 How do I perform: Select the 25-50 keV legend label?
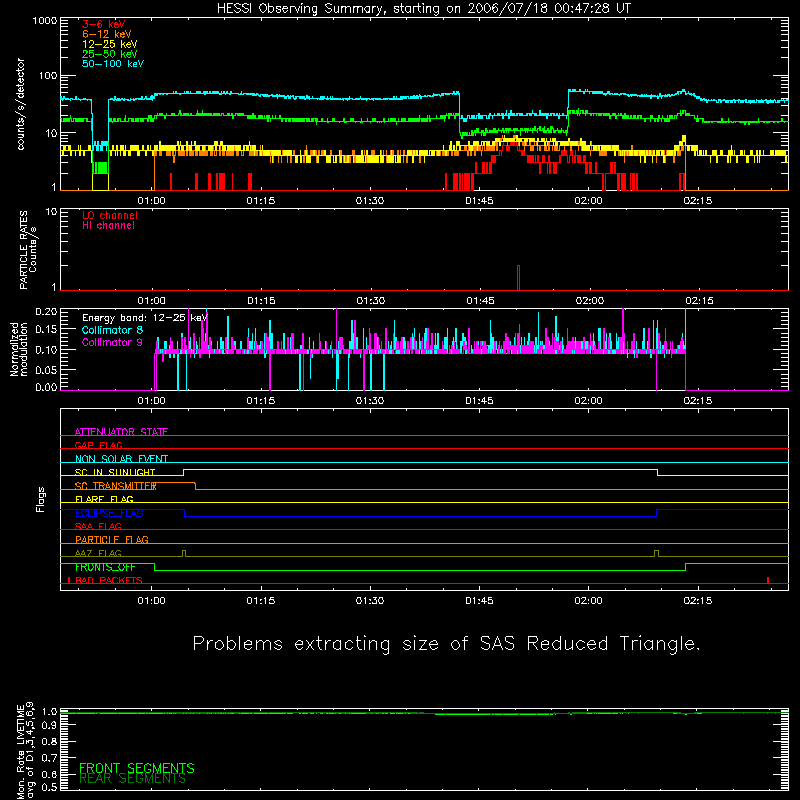[109, 54]
